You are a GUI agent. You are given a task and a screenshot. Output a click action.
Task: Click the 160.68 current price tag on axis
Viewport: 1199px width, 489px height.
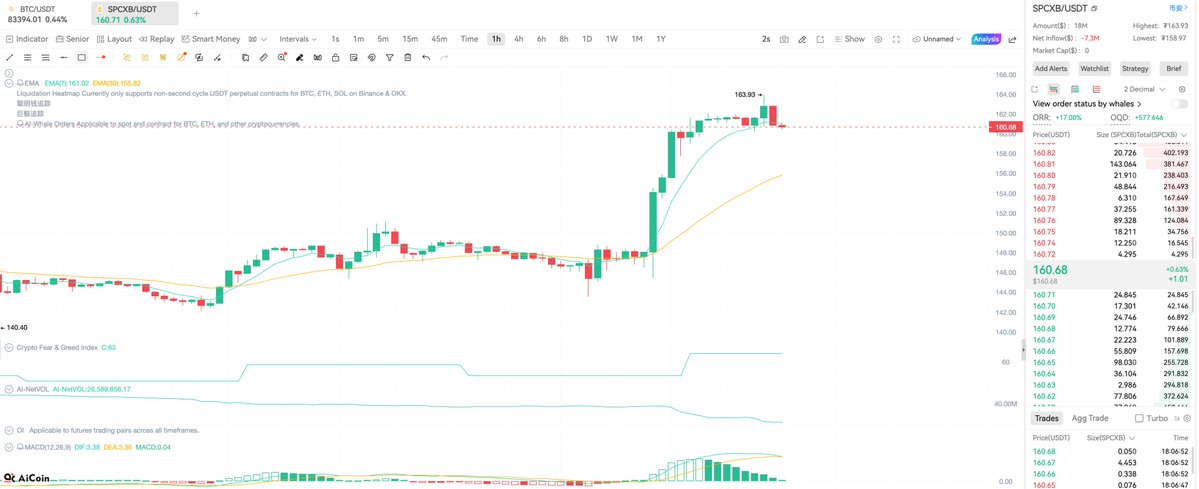1006,126
